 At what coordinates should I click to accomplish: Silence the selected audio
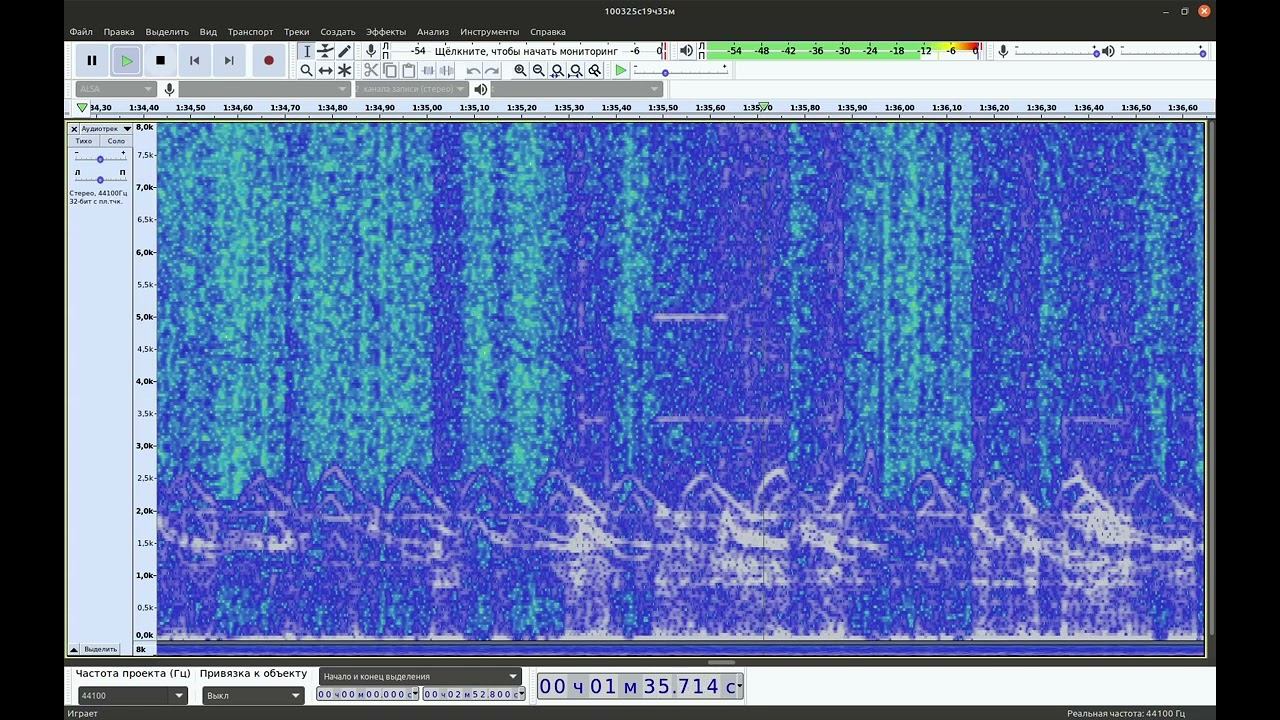pyautogui.click(x=447, y=70)
